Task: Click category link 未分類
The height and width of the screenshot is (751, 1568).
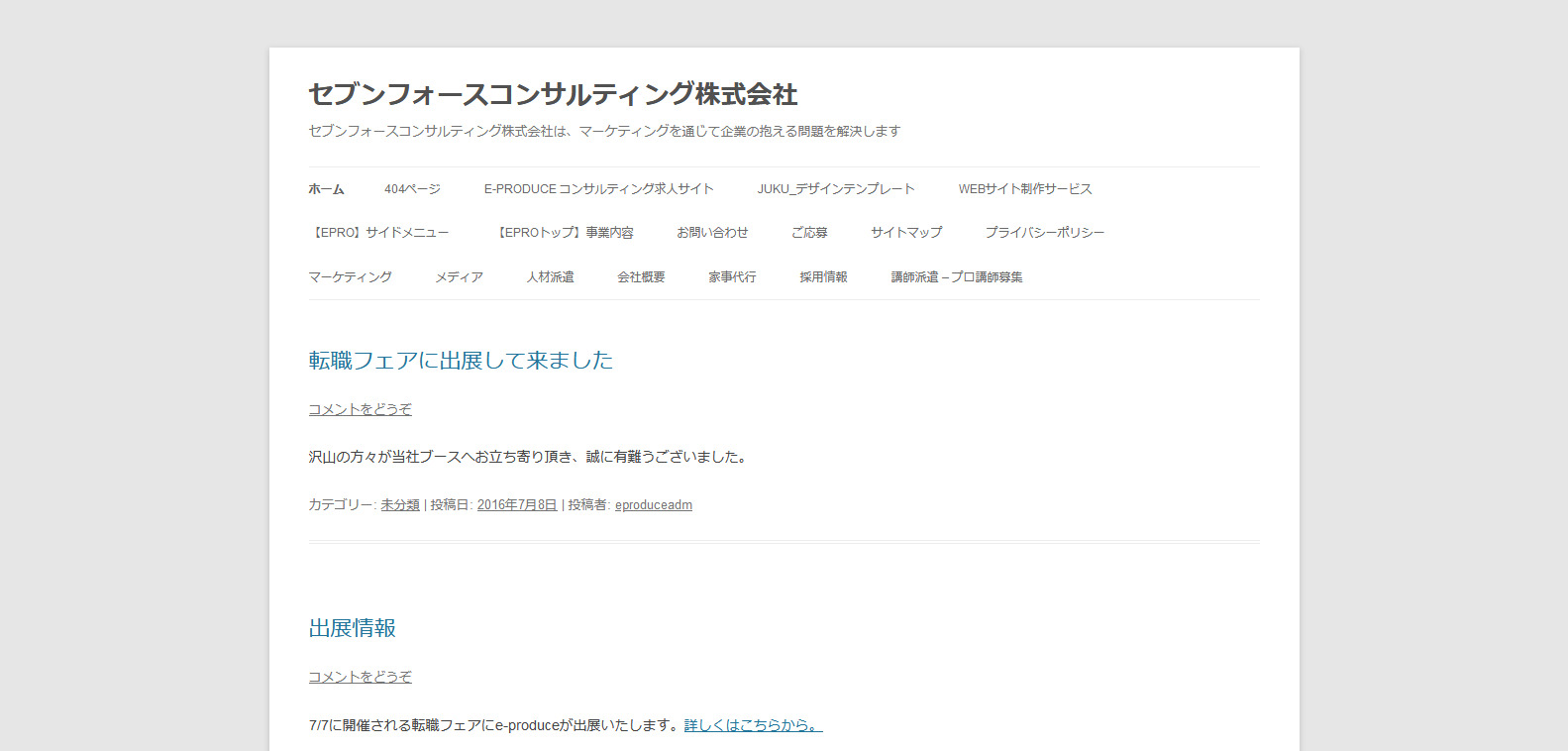Action: click(400, 505)
